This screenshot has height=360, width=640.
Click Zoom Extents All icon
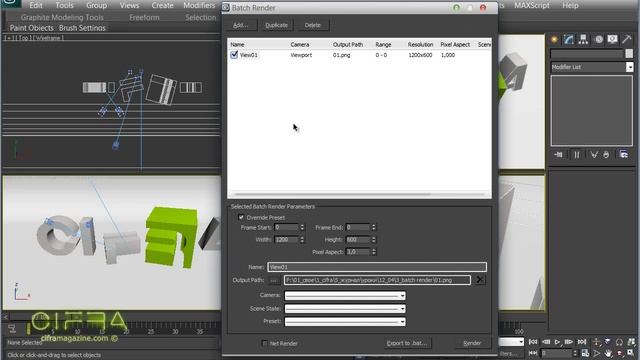631,342
